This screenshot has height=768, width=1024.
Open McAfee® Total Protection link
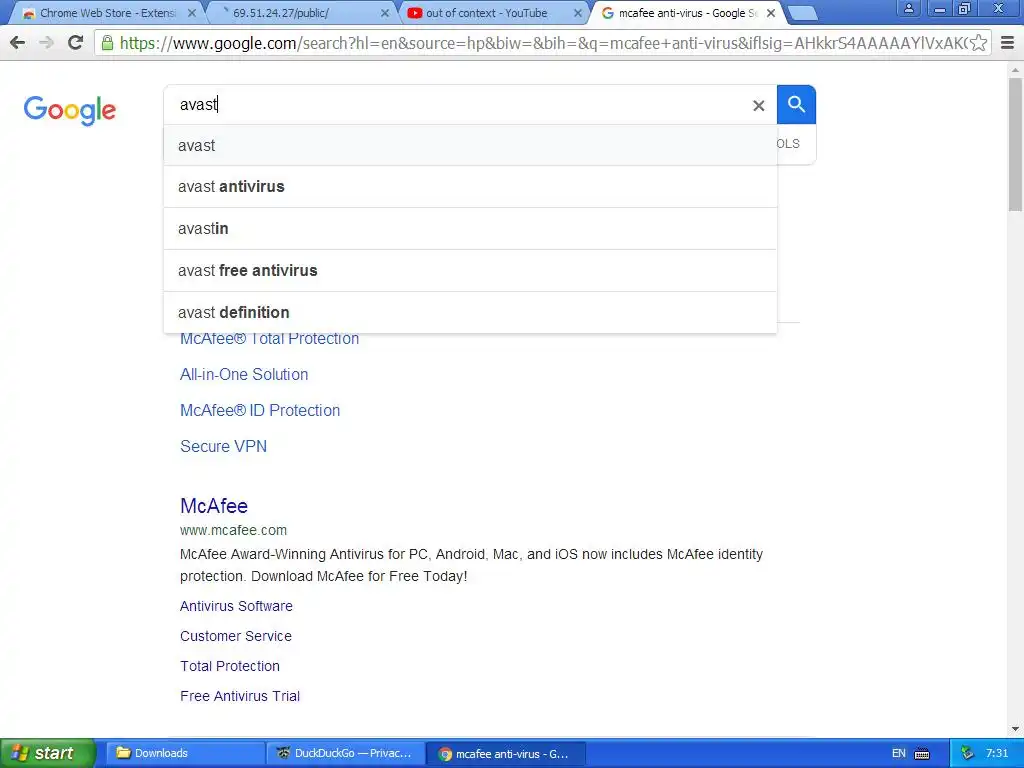(x=270, y=339)
